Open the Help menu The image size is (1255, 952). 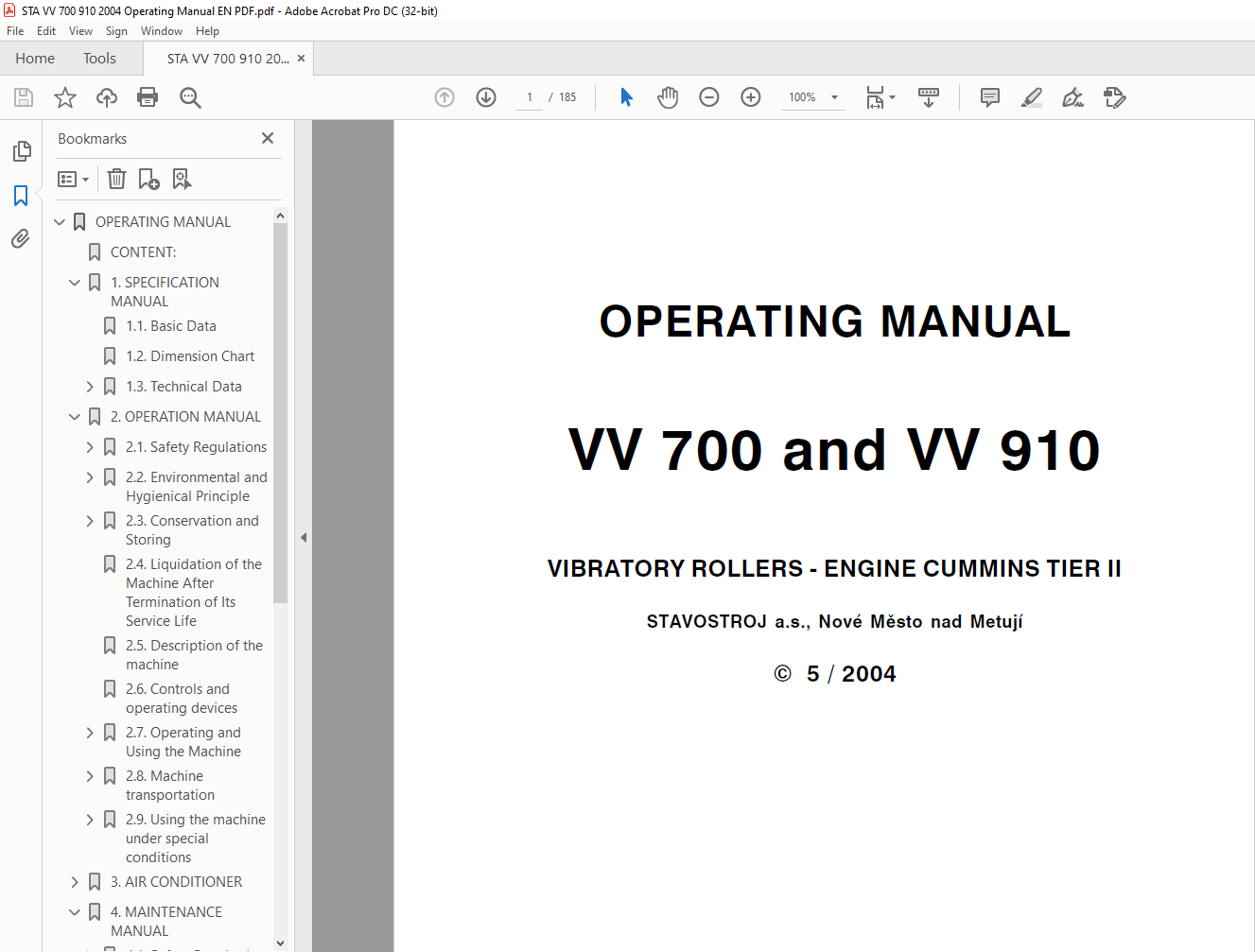207,31
